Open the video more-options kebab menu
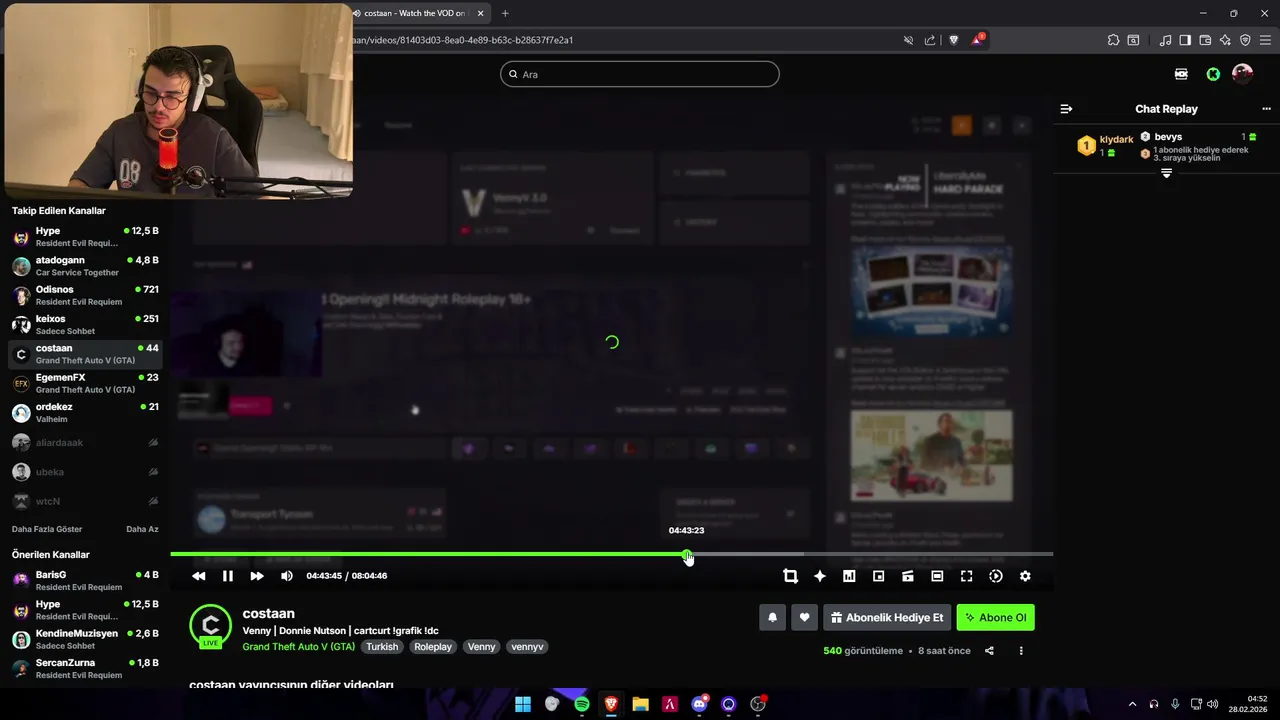This screenshot has width=1280, height=720. click(1021, 651)
